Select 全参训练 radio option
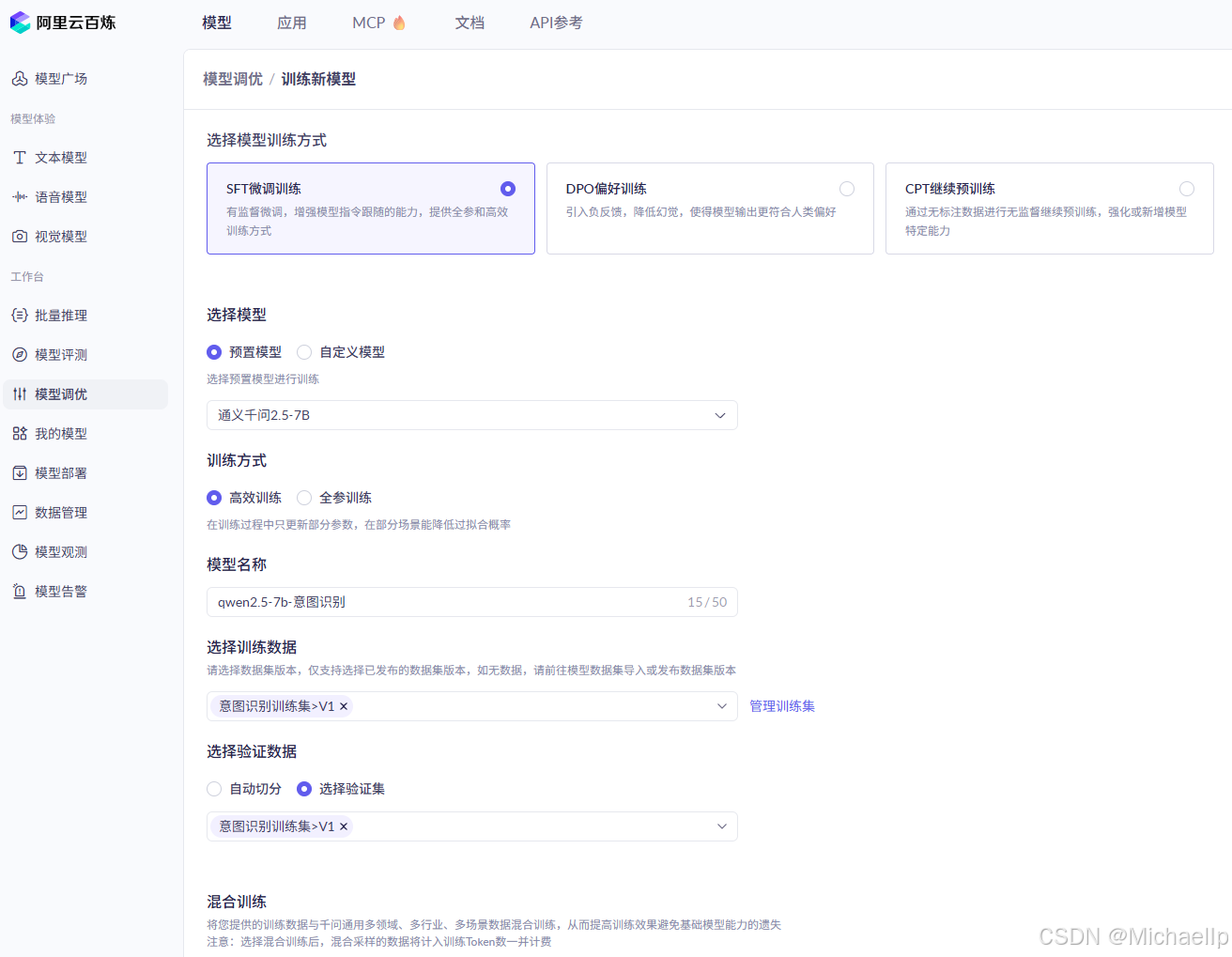Screen dimensions: 1232x957 pos(304,498)
